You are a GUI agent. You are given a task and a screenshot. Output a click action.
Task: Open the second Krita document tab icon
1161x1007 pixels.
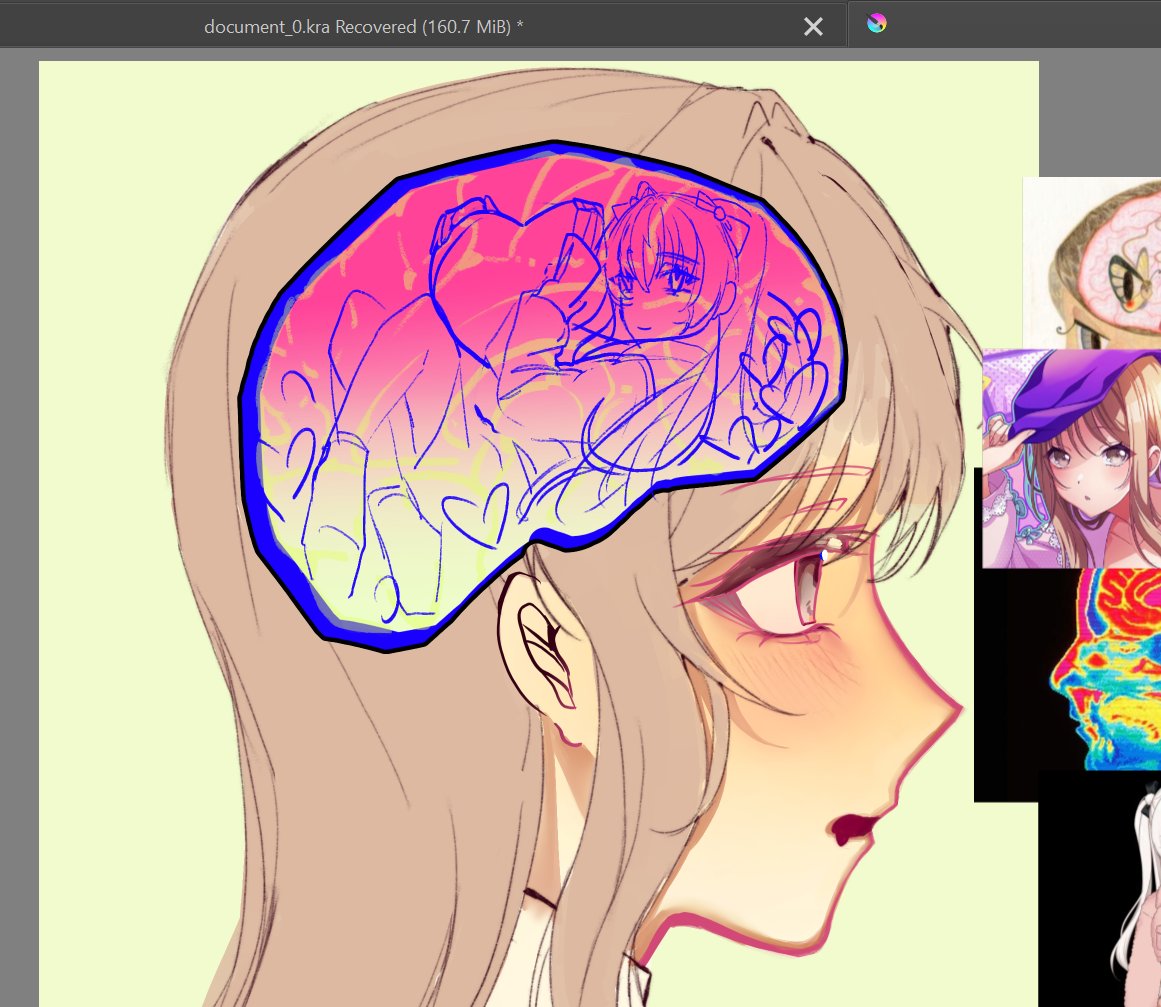877,24
